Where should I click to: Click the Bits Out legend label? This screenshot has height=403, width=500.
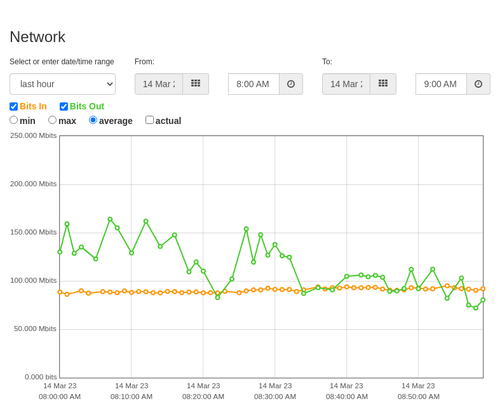[x=87, y=106]
